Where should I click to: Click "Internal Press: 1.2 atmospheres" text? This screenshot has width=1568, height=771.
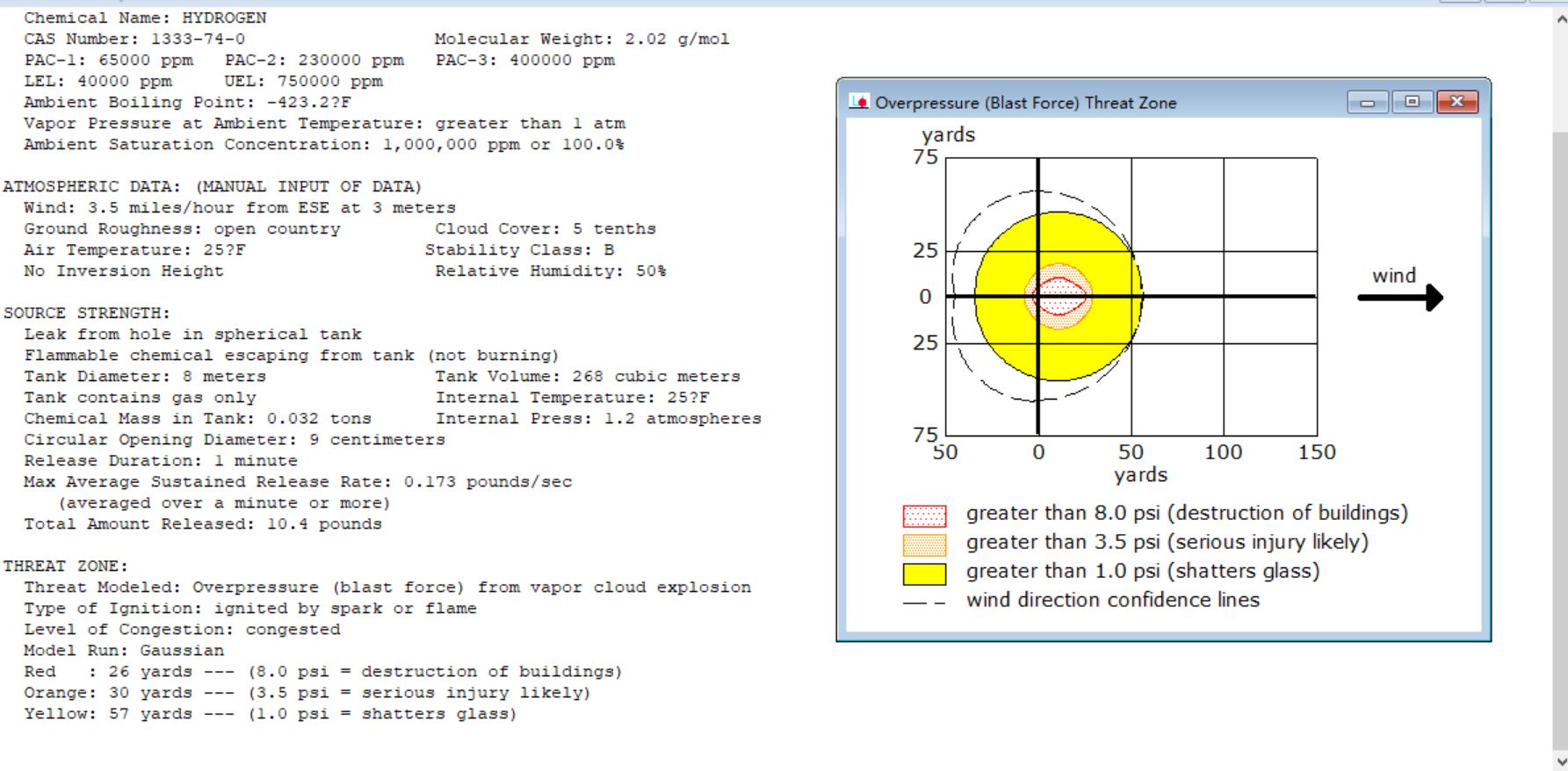598,418
